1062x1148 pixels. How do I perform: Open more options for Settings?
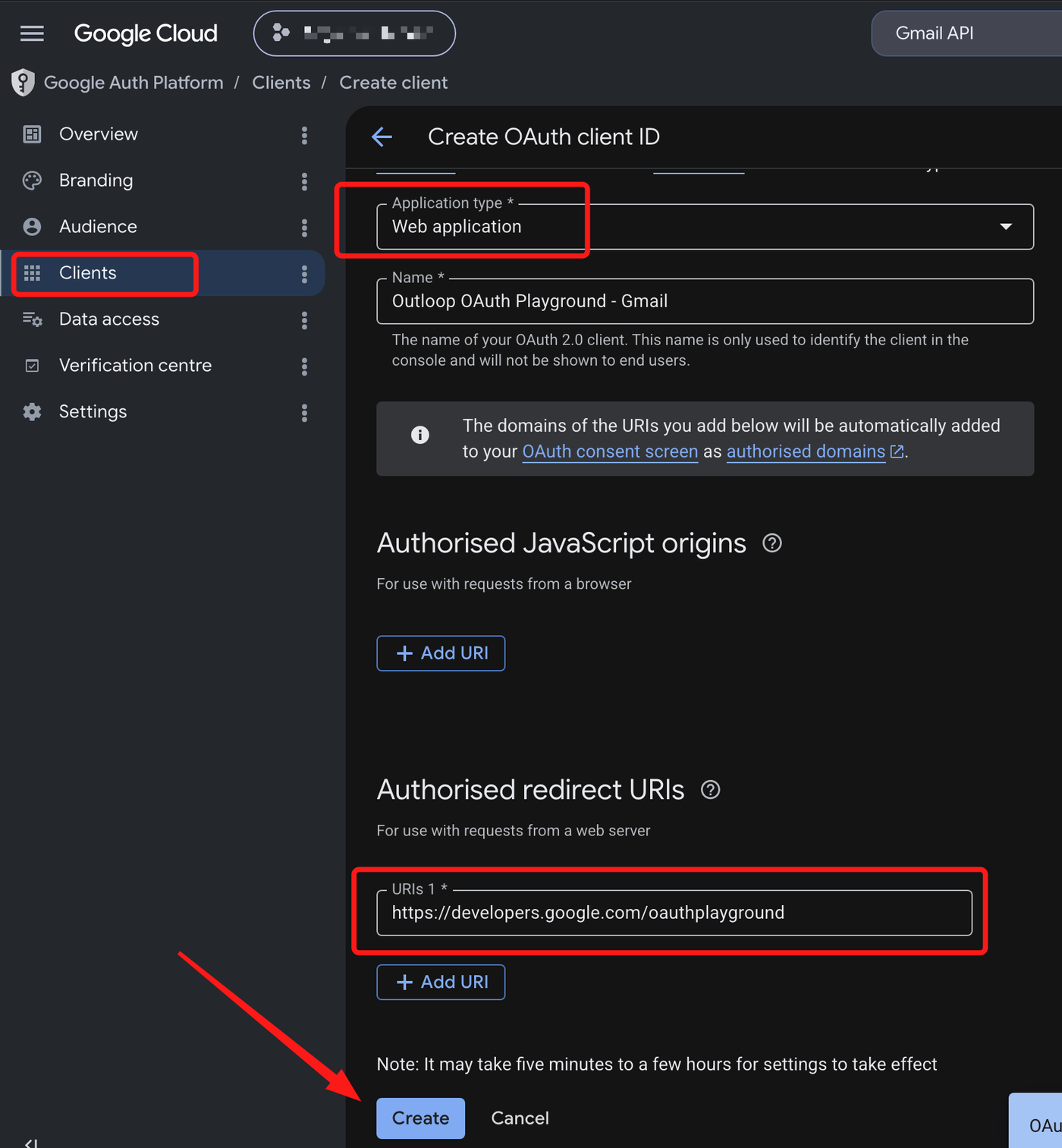tap(304, 413)
